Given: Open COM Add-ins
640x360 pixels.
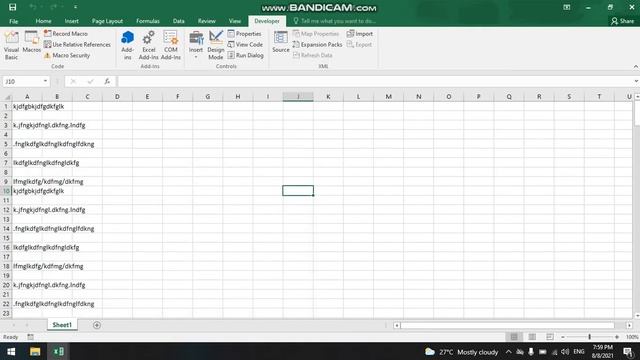Looking at the screenshot, I should [171, 45].
